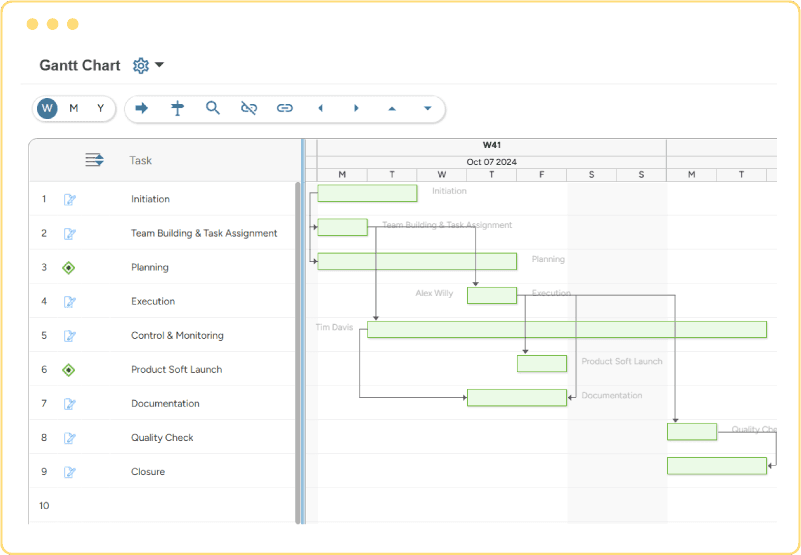Select the Closure task name
This screenshot has width=801, height=555.
click(x=148, y=472)
